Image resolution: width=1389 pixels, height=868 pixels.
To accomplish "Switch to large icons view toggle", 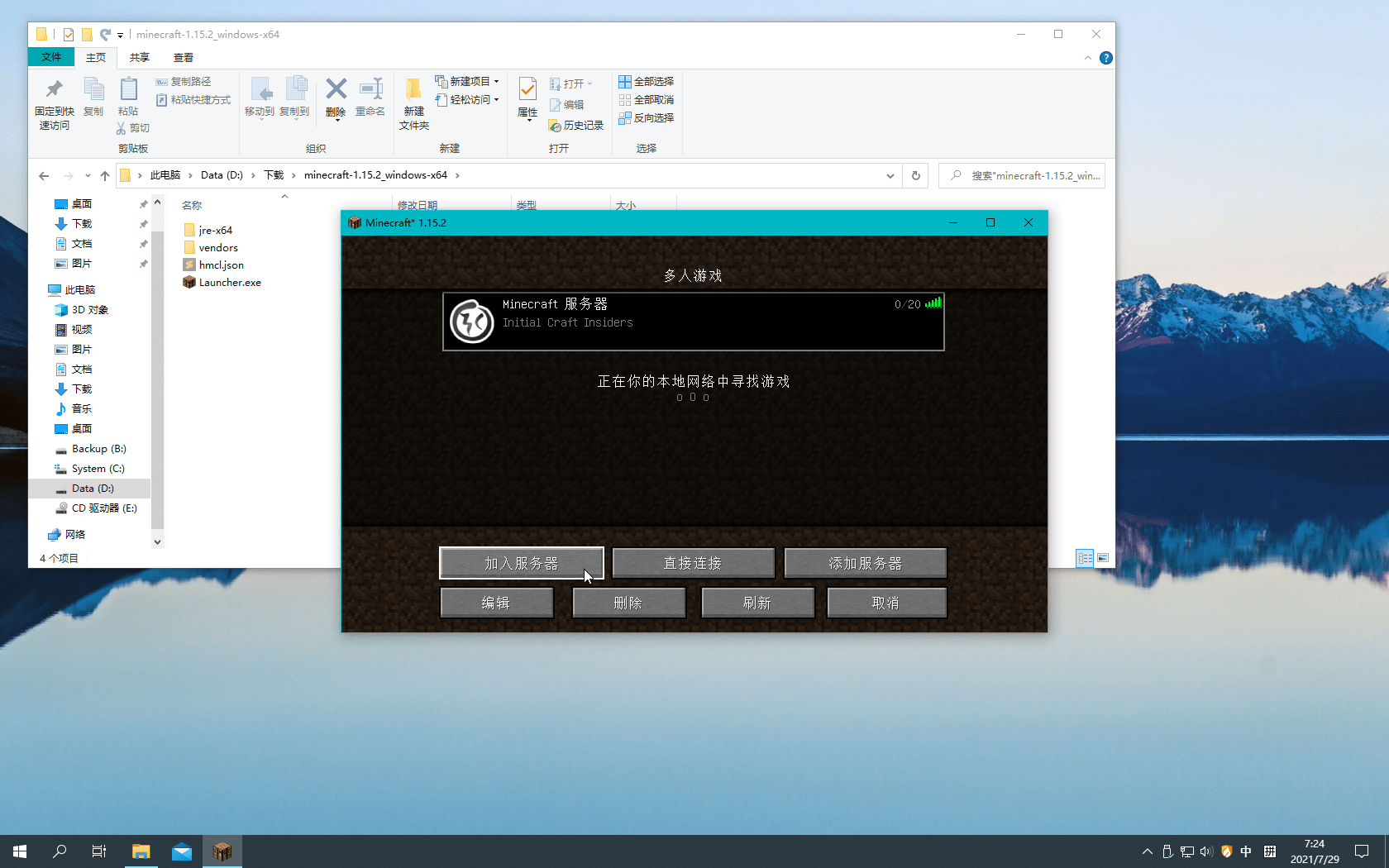I will (1103, 558).
